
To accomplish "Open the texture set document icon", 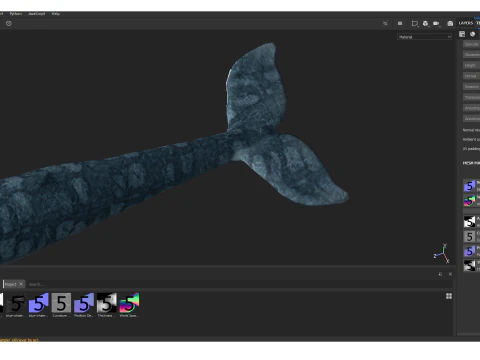I will 462,34.
